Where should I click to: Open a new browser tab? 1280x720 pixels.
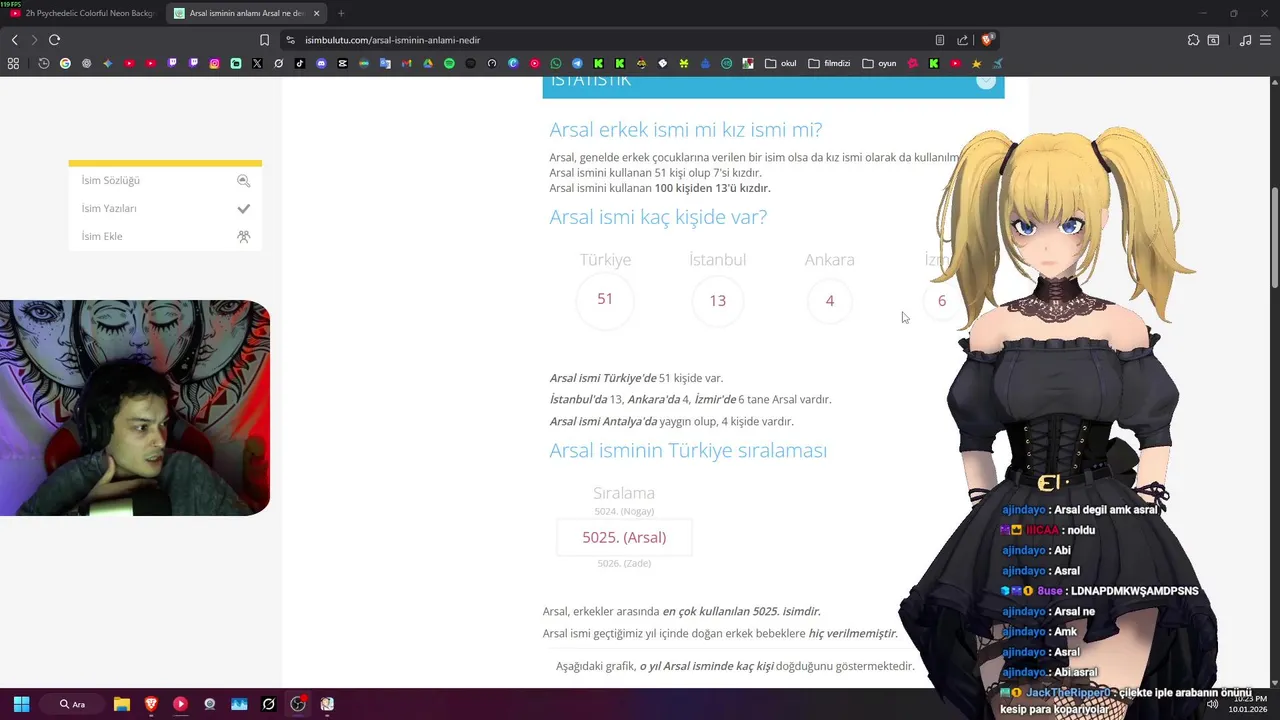coord(341,13)
